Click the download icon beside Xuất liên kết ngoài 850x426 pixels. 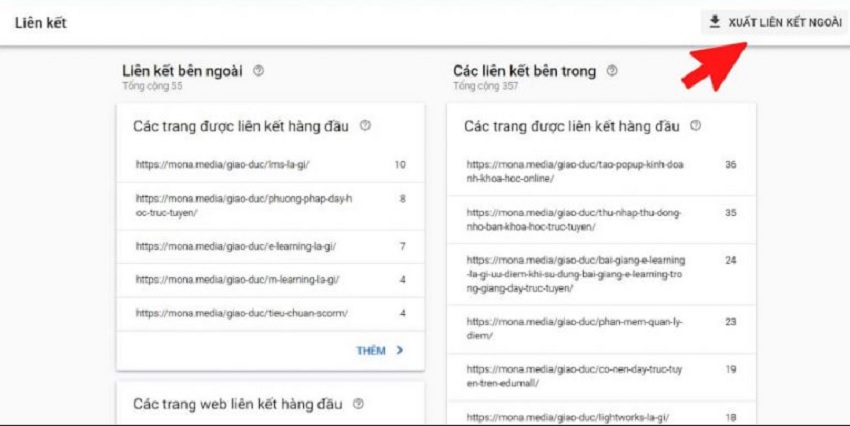(715, 22)
